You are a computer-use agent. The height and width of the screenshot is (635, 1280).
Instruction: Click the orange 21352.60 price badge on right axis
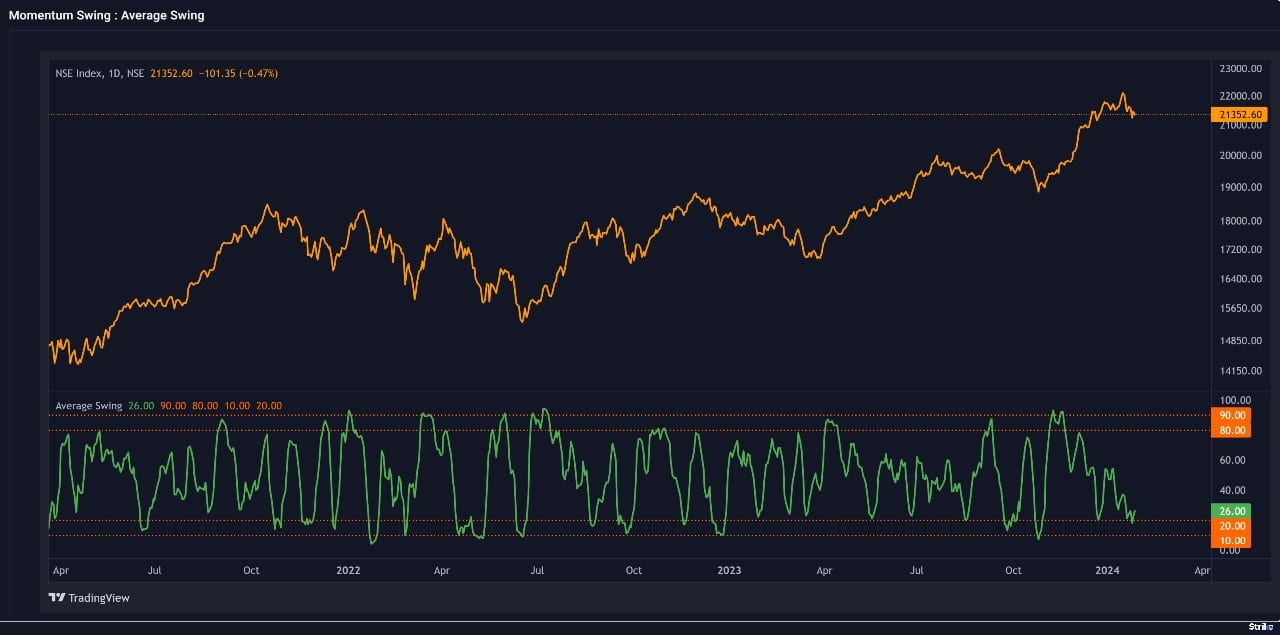(1240, 115)
